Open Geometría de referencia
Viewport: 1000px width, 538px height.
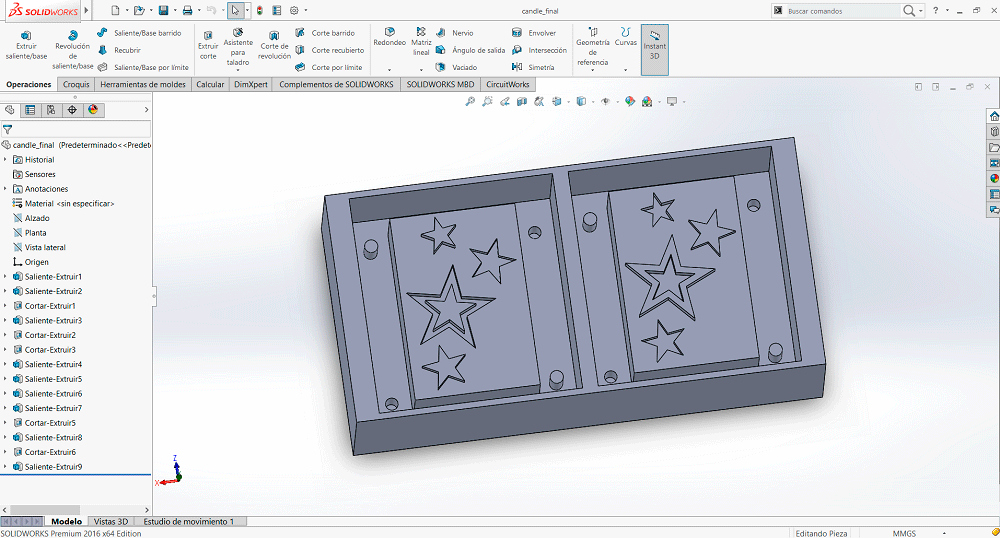click(x=592, y=47)
